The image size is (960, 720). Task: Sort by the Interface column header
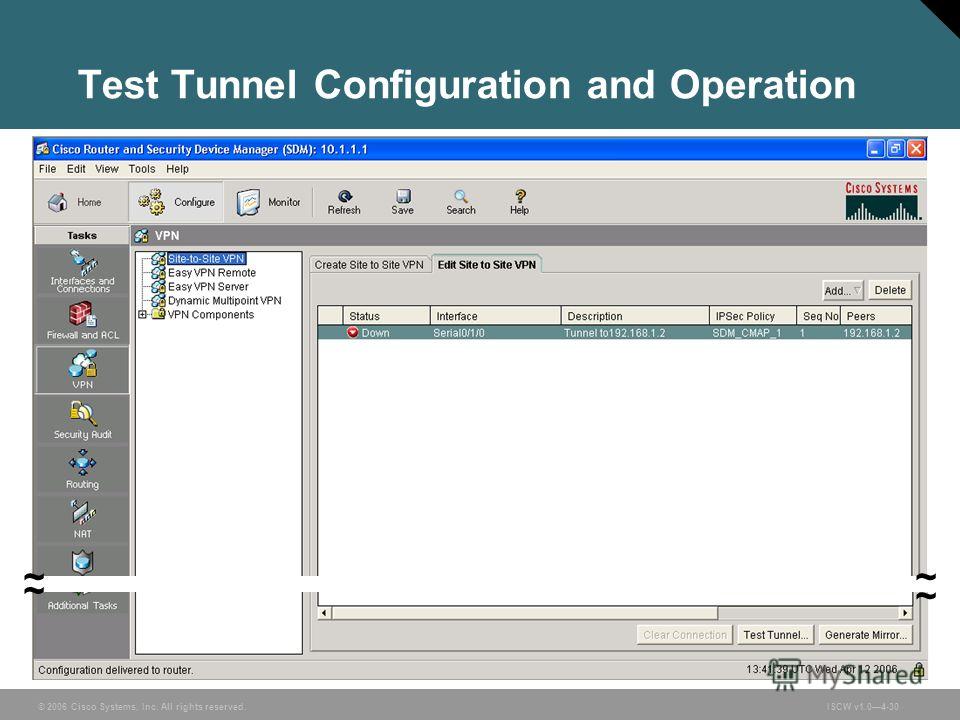point(495,316)
